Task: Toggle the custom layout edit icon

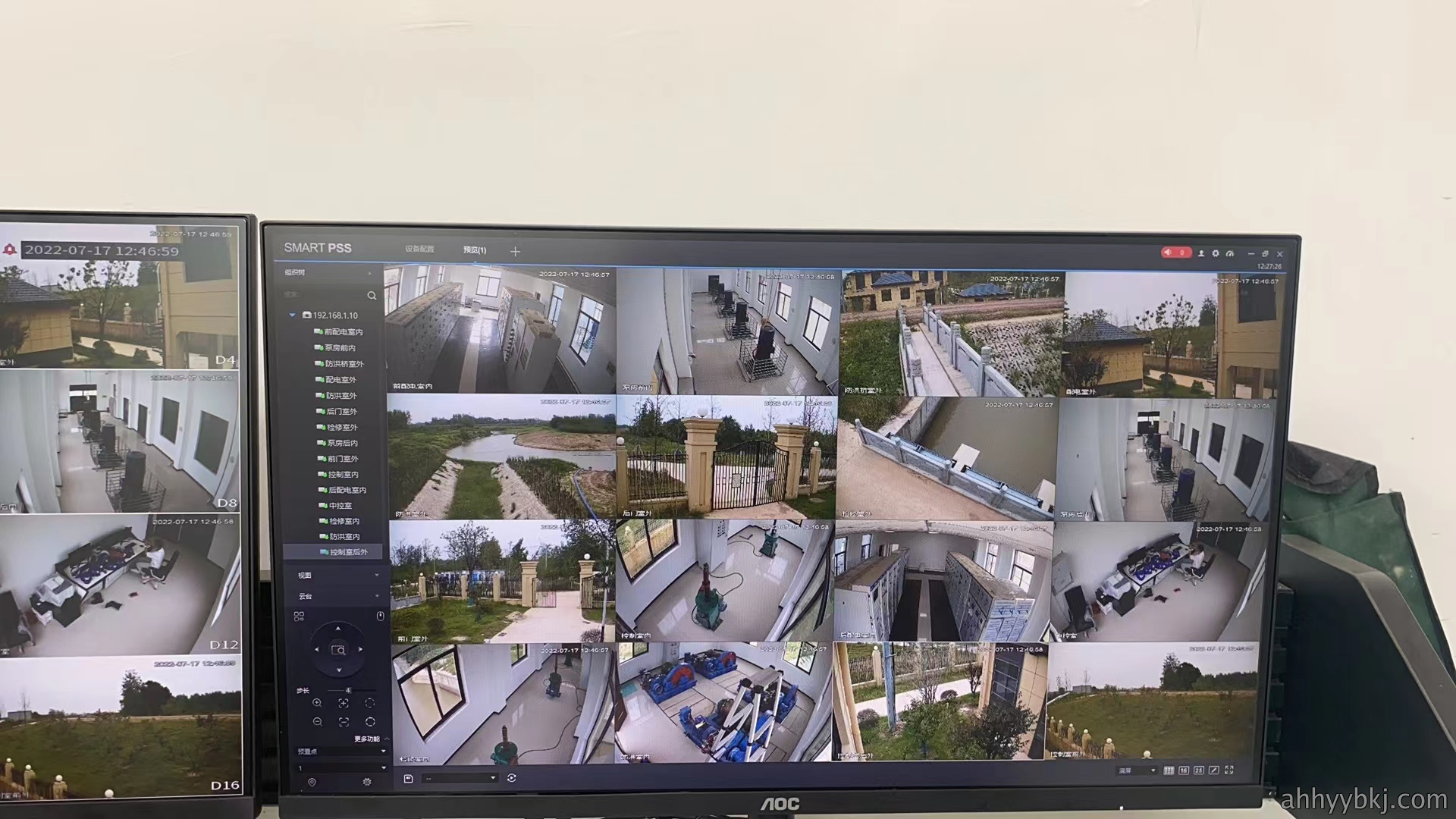Action: coord(1214,770)
